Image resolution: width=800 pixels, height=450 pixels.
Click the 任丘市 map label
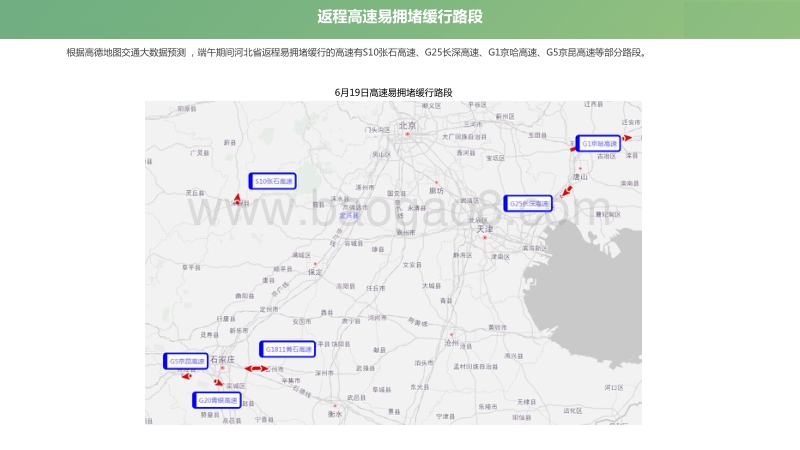(x=376, y=288)
